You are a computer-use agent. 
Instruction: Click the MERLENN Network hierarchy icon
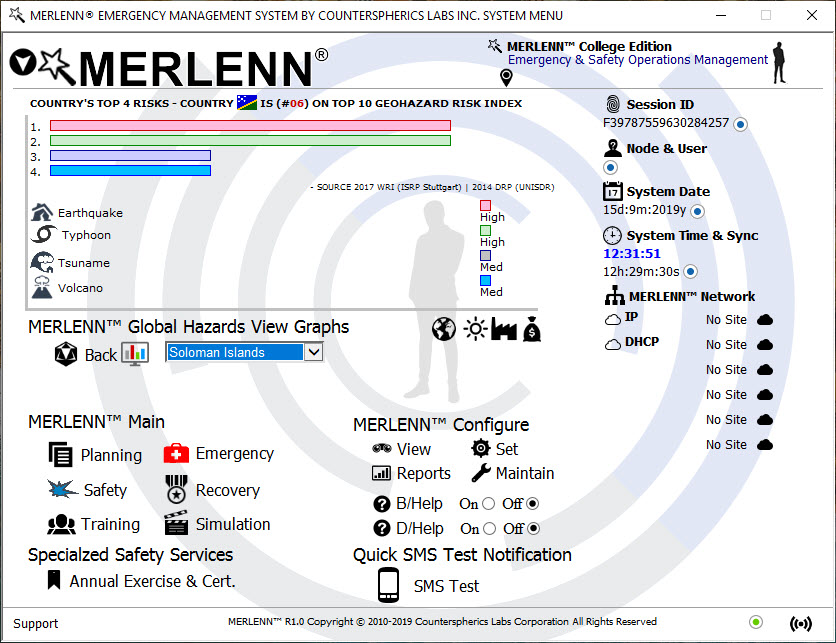coord(615,295)
